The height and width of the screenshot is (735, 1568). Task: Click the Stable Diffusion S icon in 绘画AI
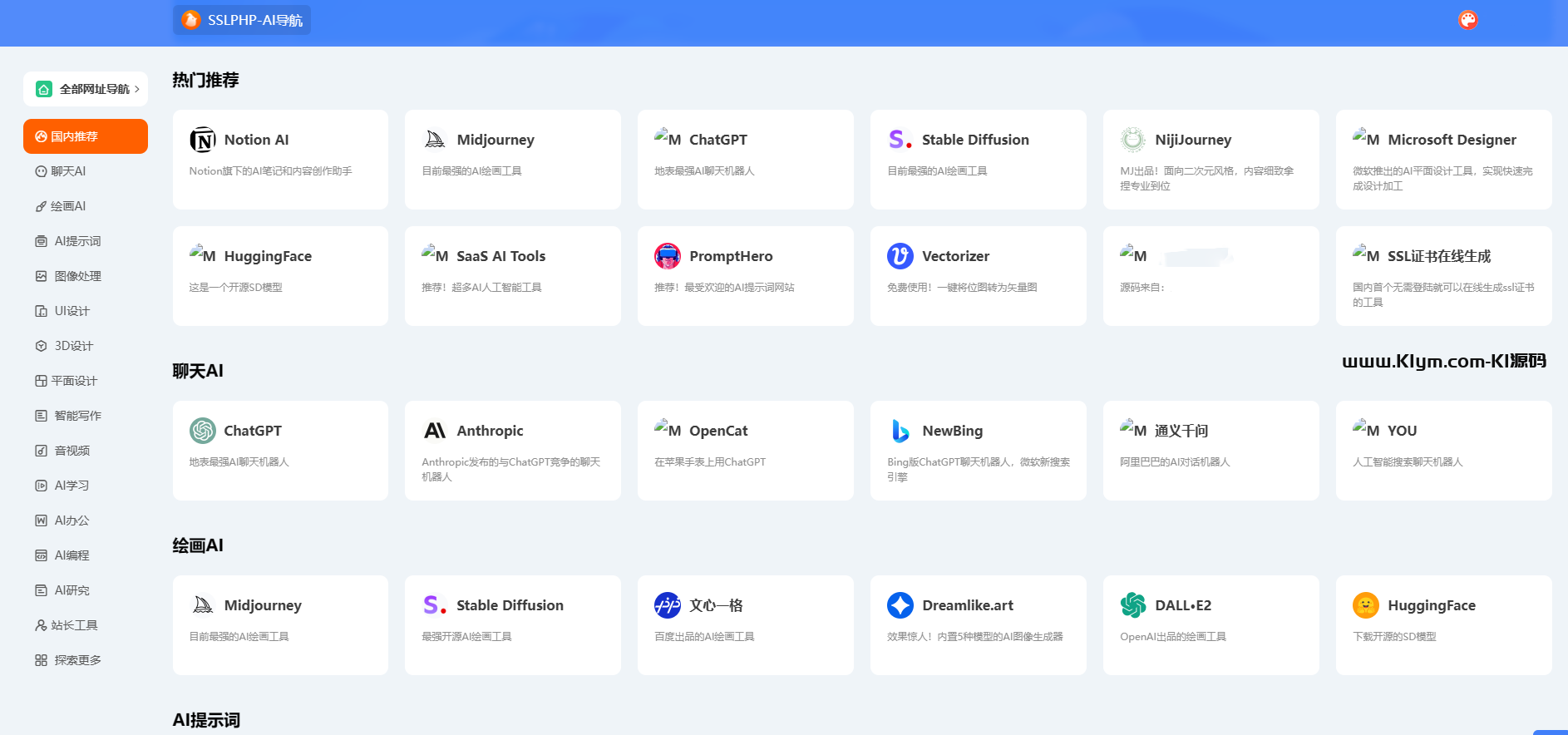coord(435,605)
